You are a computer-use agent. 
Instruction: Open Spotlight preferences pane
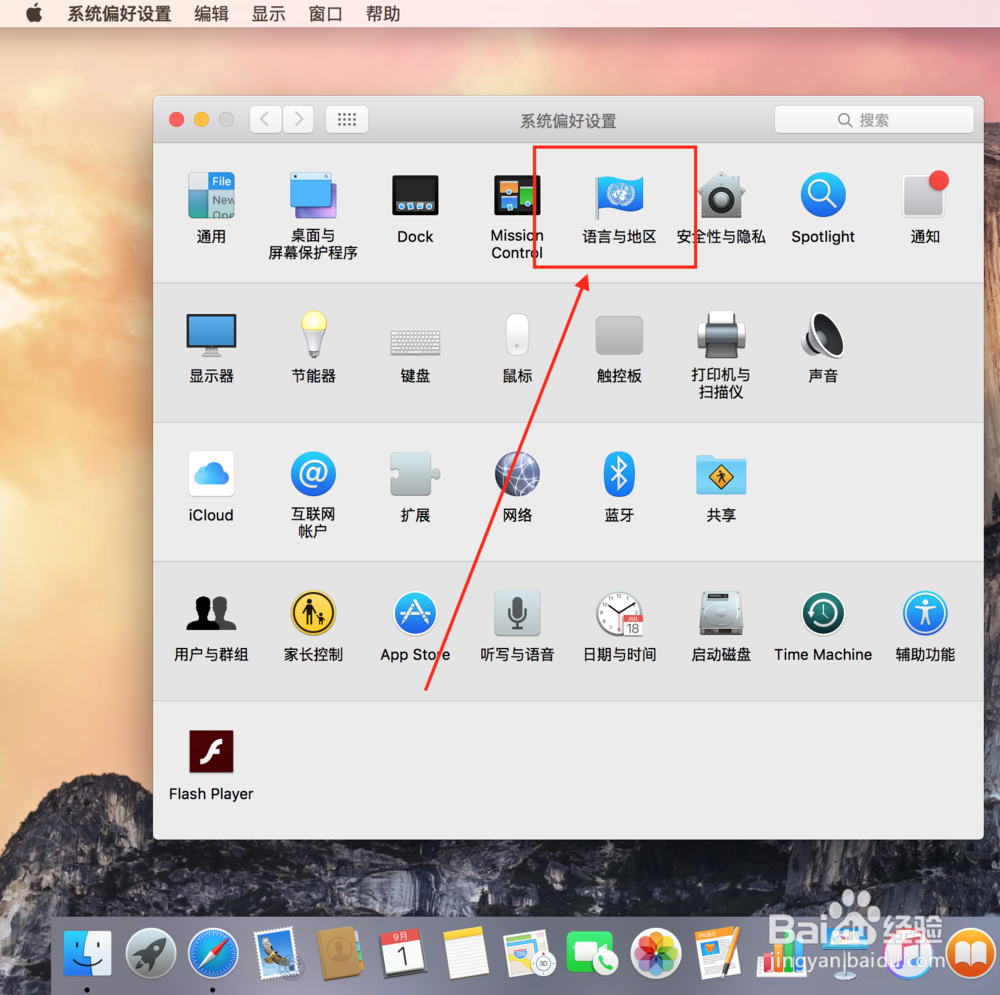(823, 208)
